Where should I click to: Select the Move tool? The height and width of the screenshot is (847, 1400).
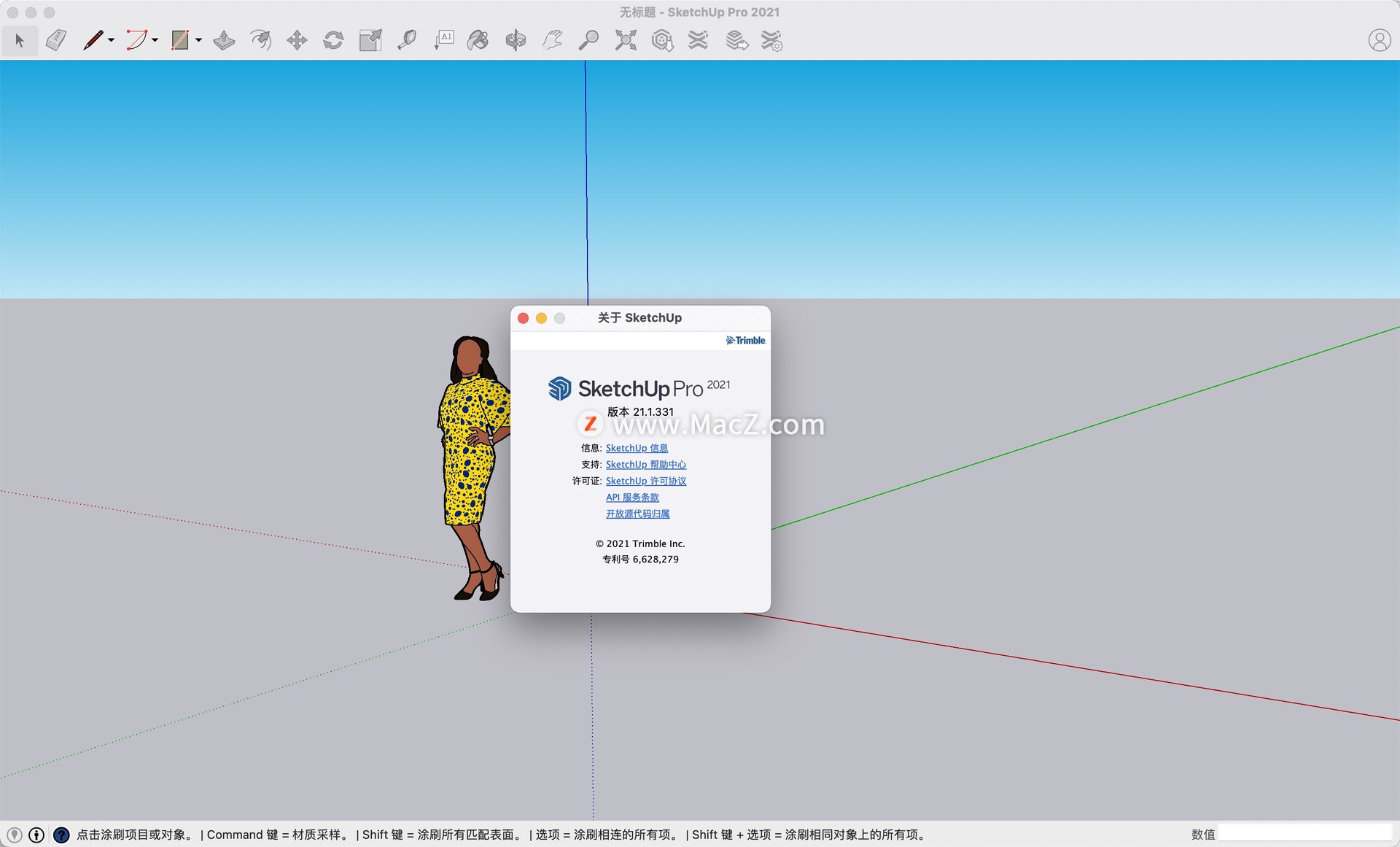pyautogui.click(x=297, y=40)
